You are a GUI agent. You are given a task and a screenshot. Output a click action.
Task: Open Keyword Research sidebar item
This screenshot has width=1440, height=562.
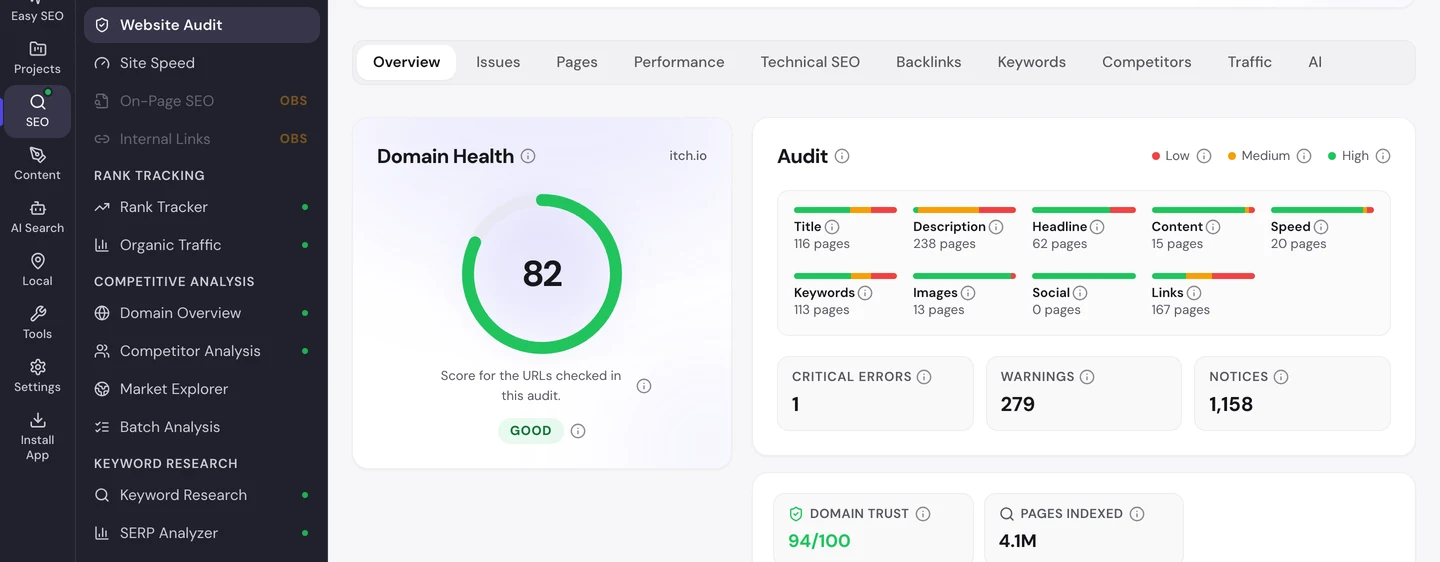click(x=202, y=495)
